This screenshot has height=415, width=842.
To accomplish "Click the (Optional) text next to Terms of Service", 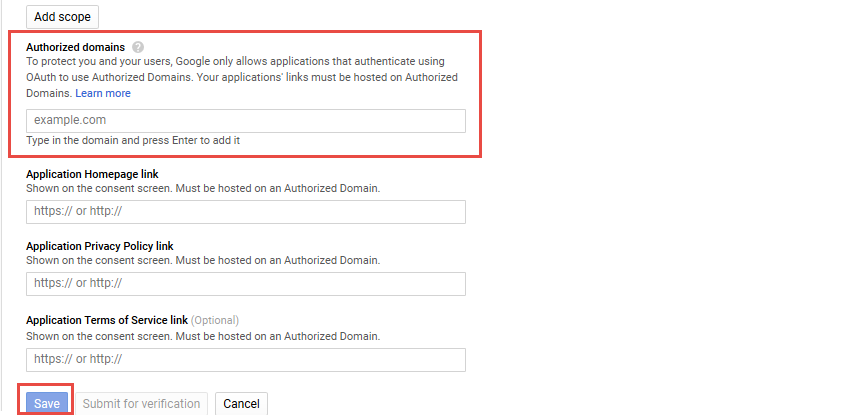I will 215,320.
